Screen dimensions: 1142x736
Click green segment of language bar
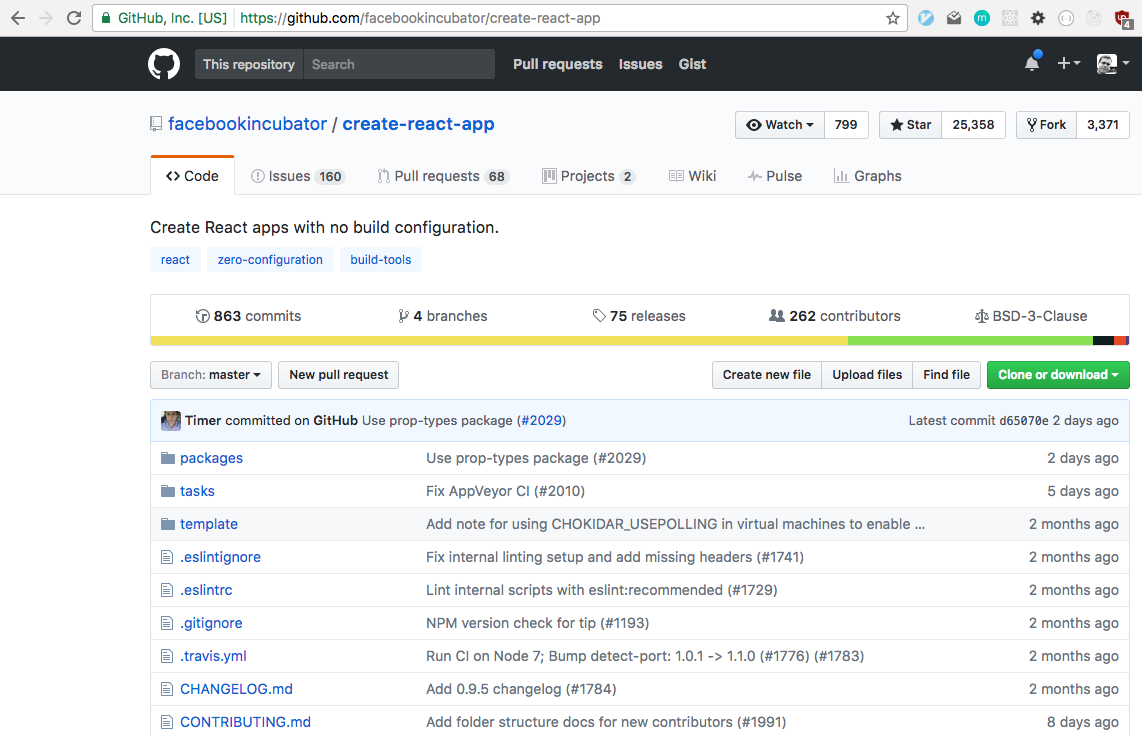pyautogui.click(x=970, y=341)
